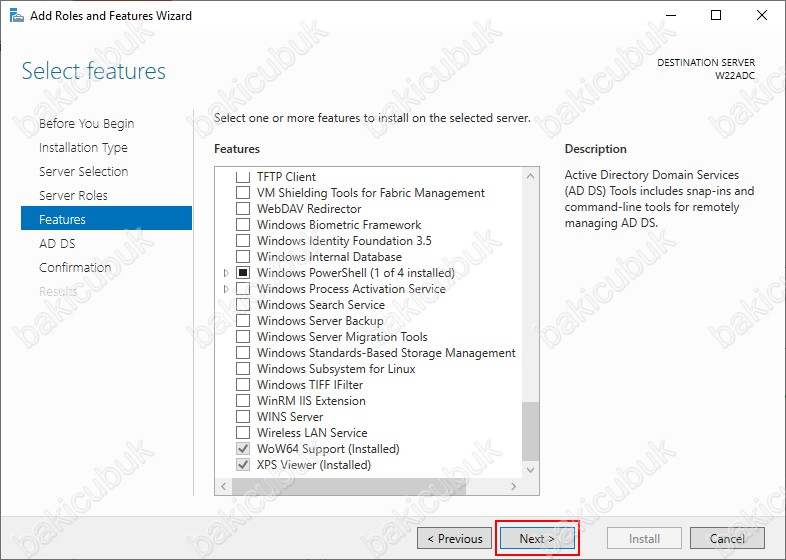
Task: Check the Windows TIFF IFilter box
Action: 243,385
